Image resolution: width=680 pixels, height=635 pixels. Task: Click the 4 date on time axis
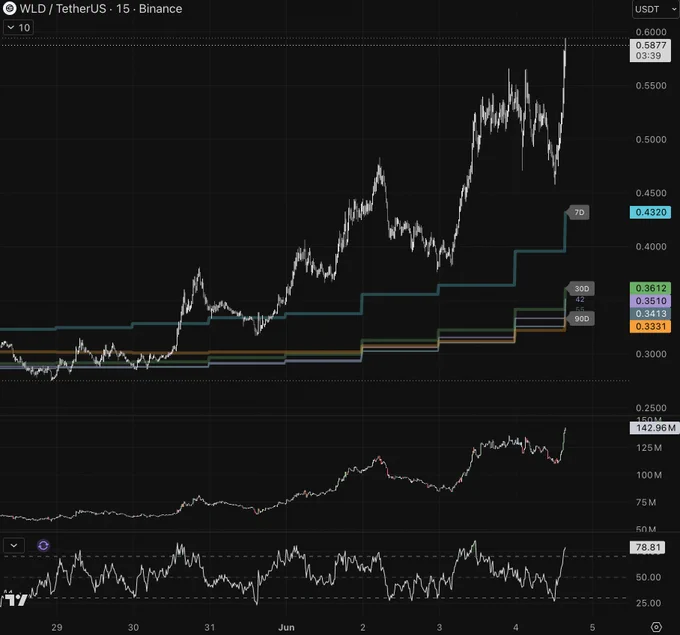(x=516, y=627)
